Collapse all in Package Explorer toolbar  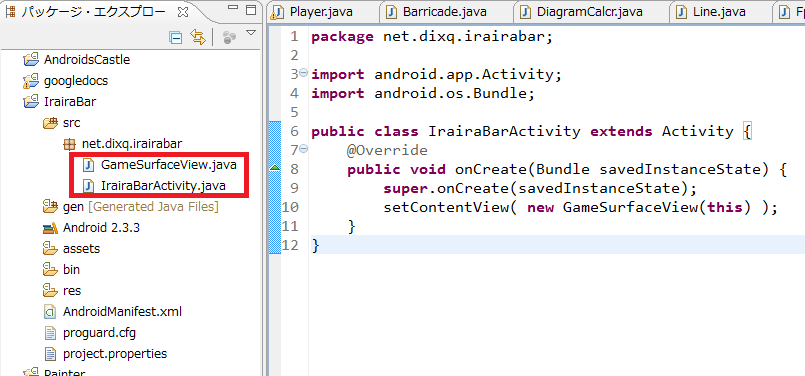coord(176,37)
